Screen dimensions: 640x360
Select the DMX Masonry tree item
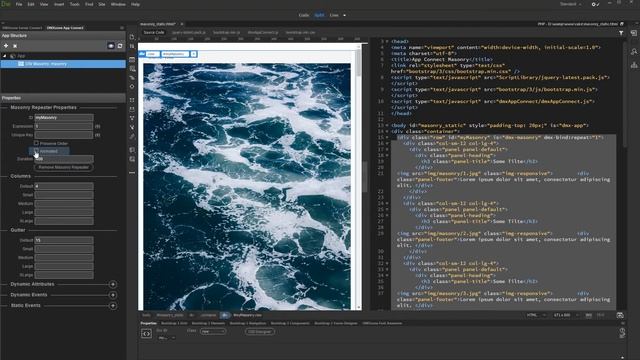(x=63, y=64)
